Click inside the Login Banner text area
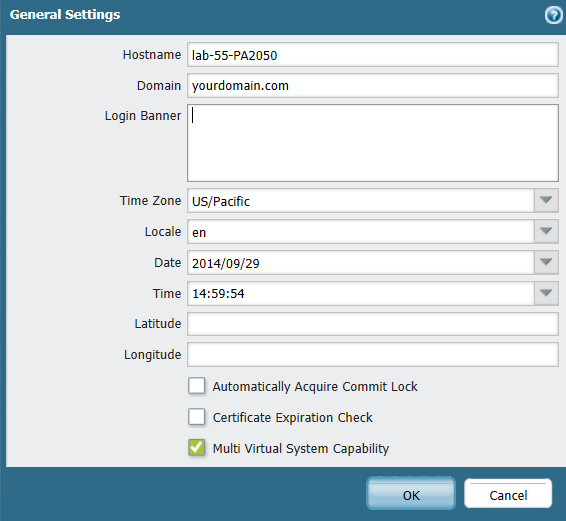566x521 pixels. click(x=373, y=143)
